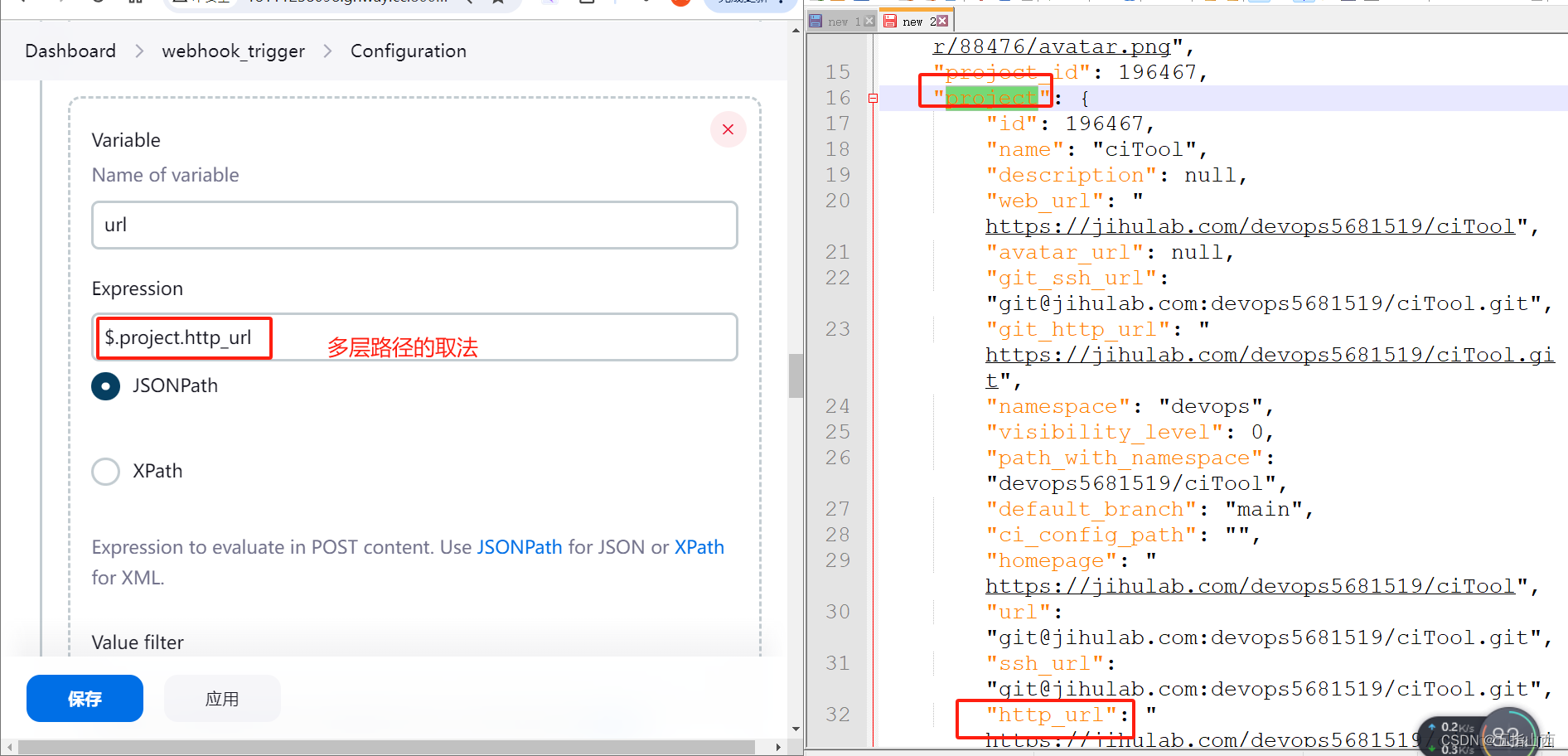Click the "description": null line

1116,175
